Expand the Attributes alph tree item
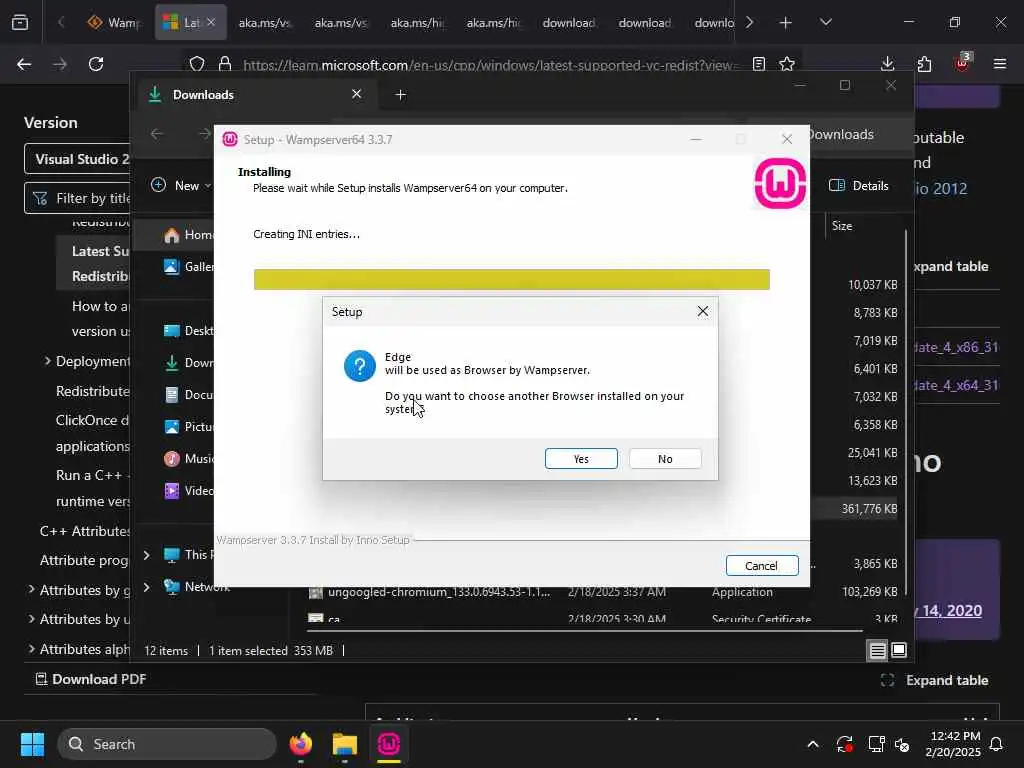Image resolution: width=1024 pixels, height=768 pixels. [x=31, y=648]
